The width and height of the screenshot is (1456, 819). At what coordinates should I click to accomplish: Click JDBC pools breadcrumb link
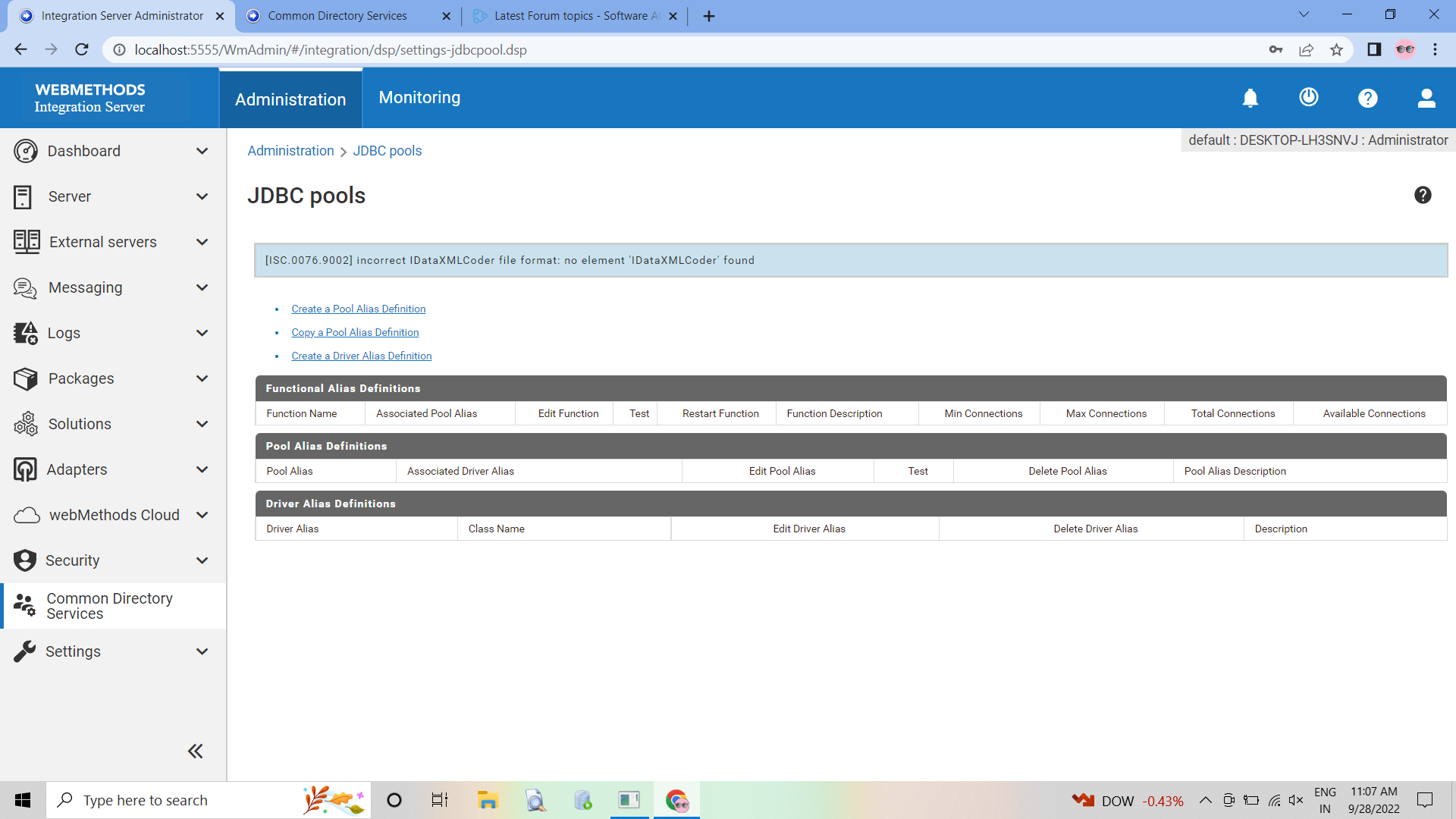[388, 151]
